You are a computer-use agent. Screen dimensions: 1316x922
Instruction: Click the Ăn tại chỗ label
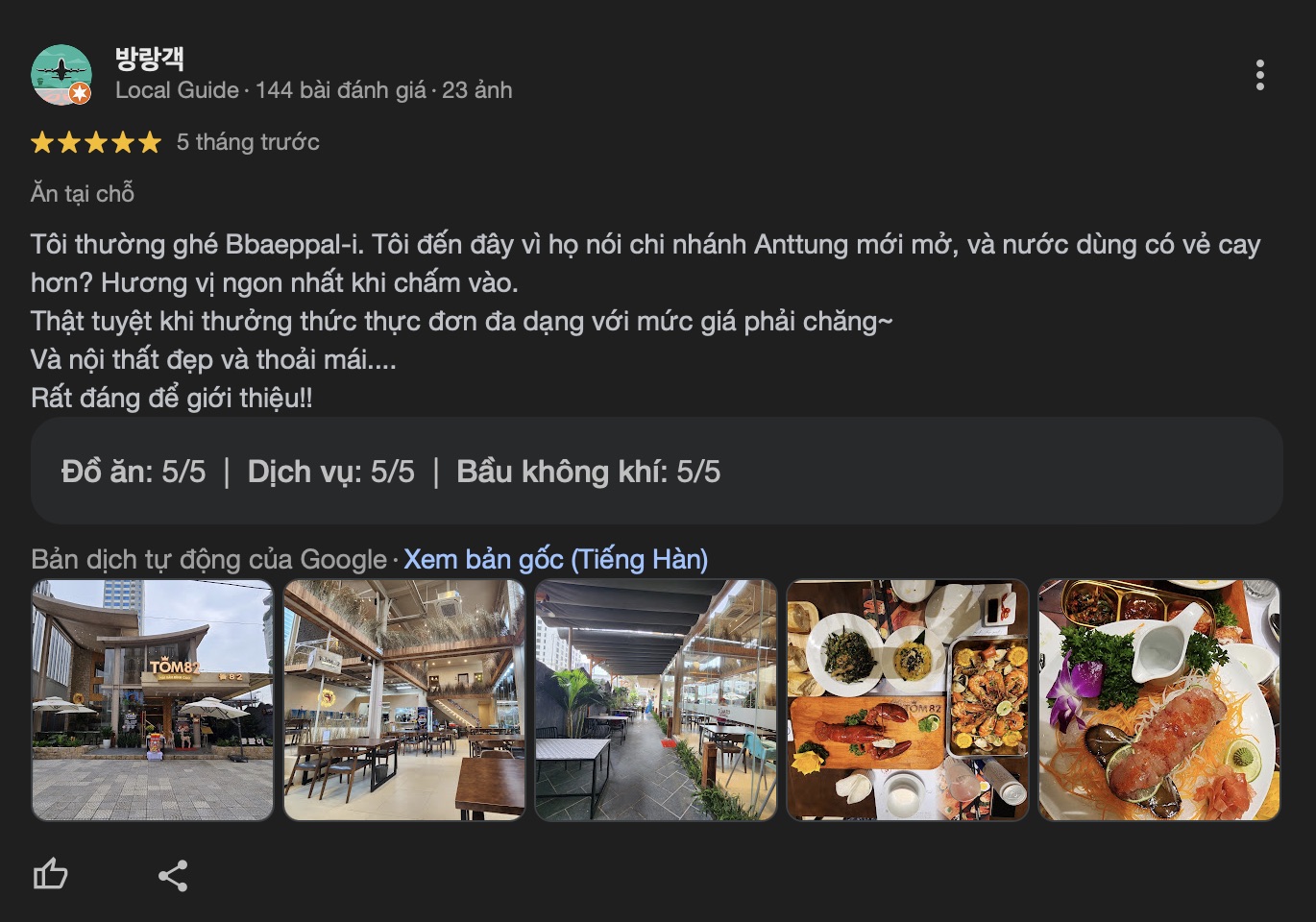(x=83, y=193)
